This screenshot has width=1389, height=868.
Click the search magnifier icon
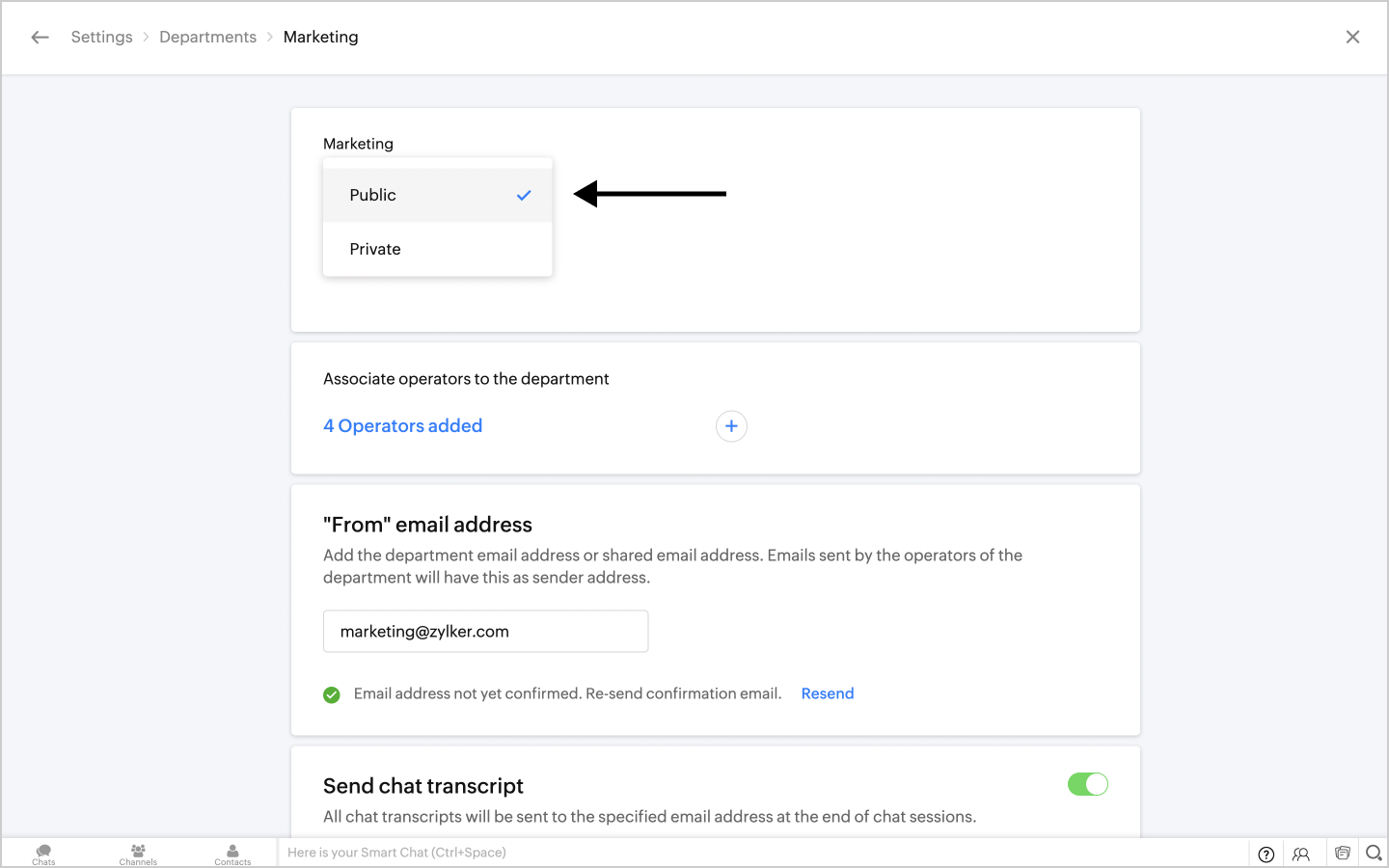tap(1374, 853)
